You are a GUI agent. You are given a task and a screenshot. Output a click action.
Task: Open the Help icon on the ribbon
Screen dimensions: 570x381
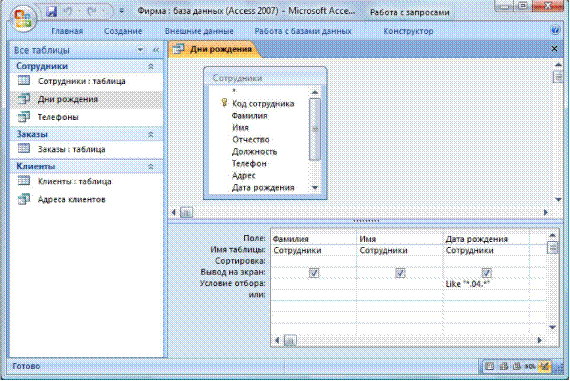(x=555, y=30)
